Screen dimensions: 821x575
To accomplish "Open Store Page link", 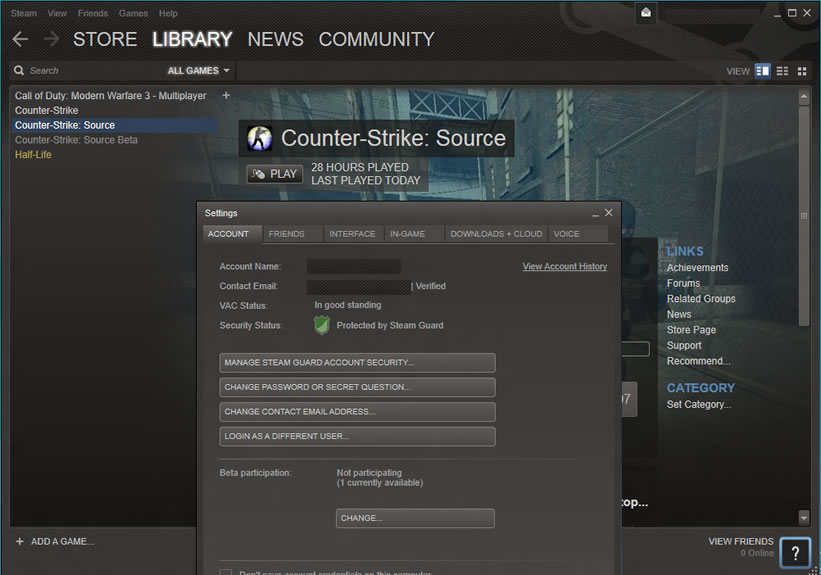I will pos(691,330).
